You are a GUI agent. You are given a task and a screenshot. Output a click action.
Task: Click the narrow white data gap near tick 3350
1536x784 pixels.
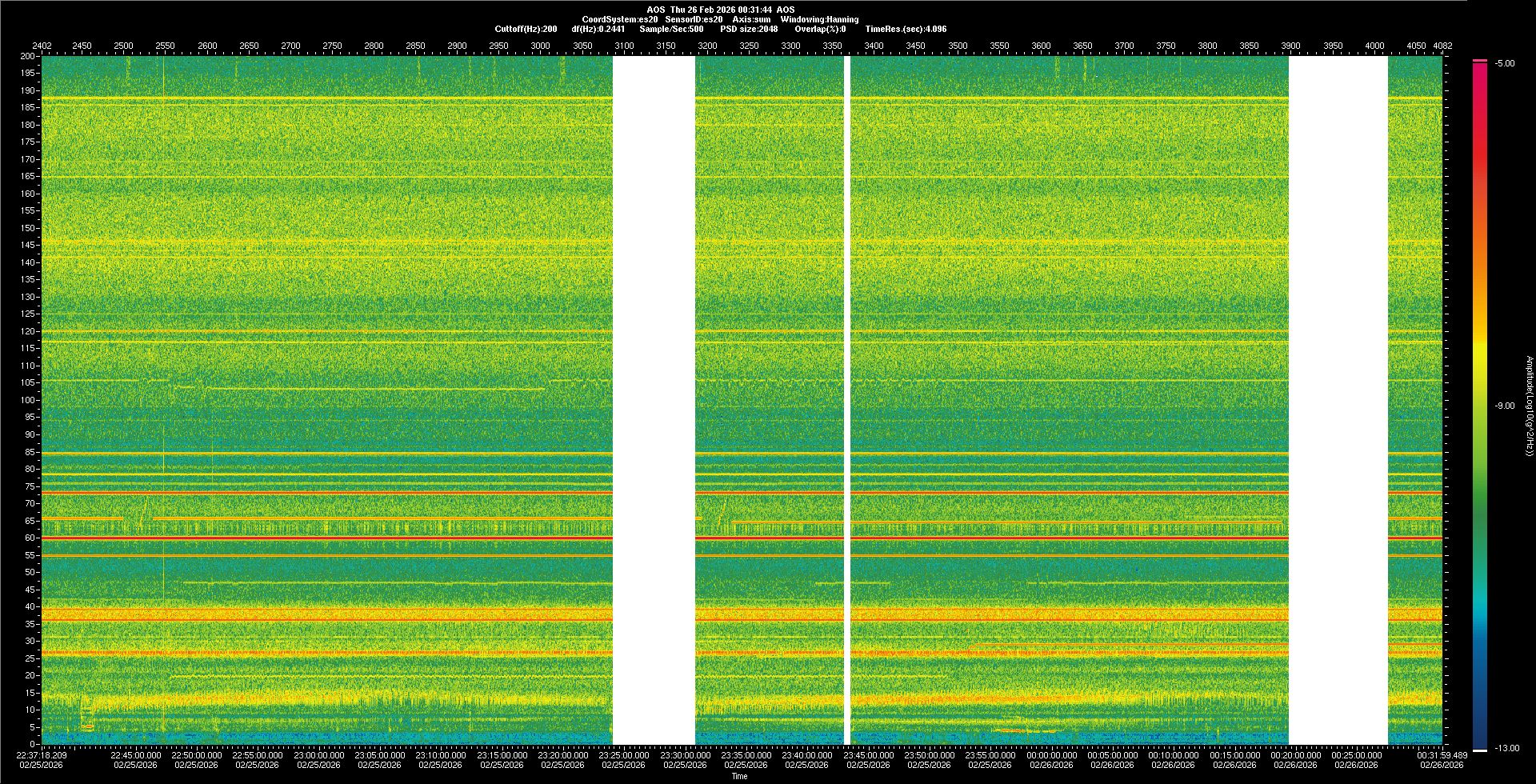[846, 400]
